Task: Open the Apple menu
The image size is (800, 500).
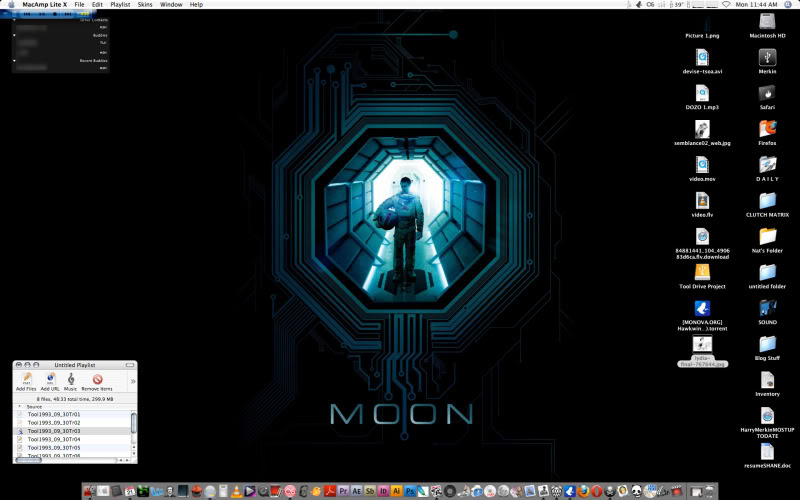Action: pyautogui.click(x=11, y=5)
